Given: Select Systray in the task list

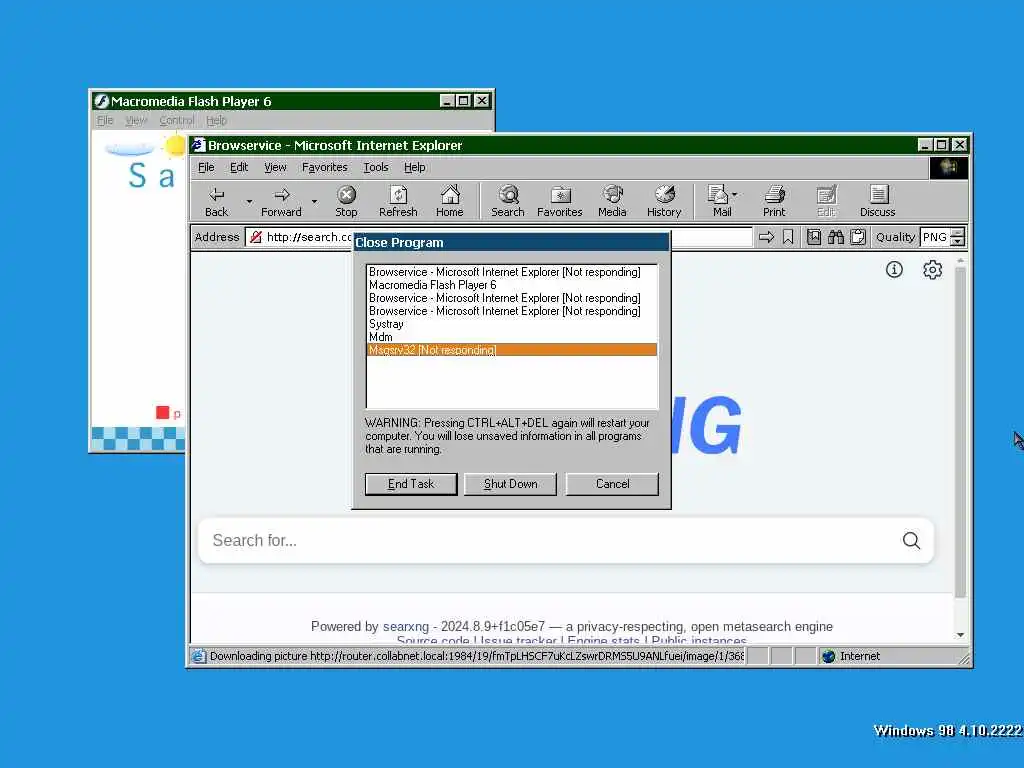Looking at the screenshot, I should (x=512, y=324).
